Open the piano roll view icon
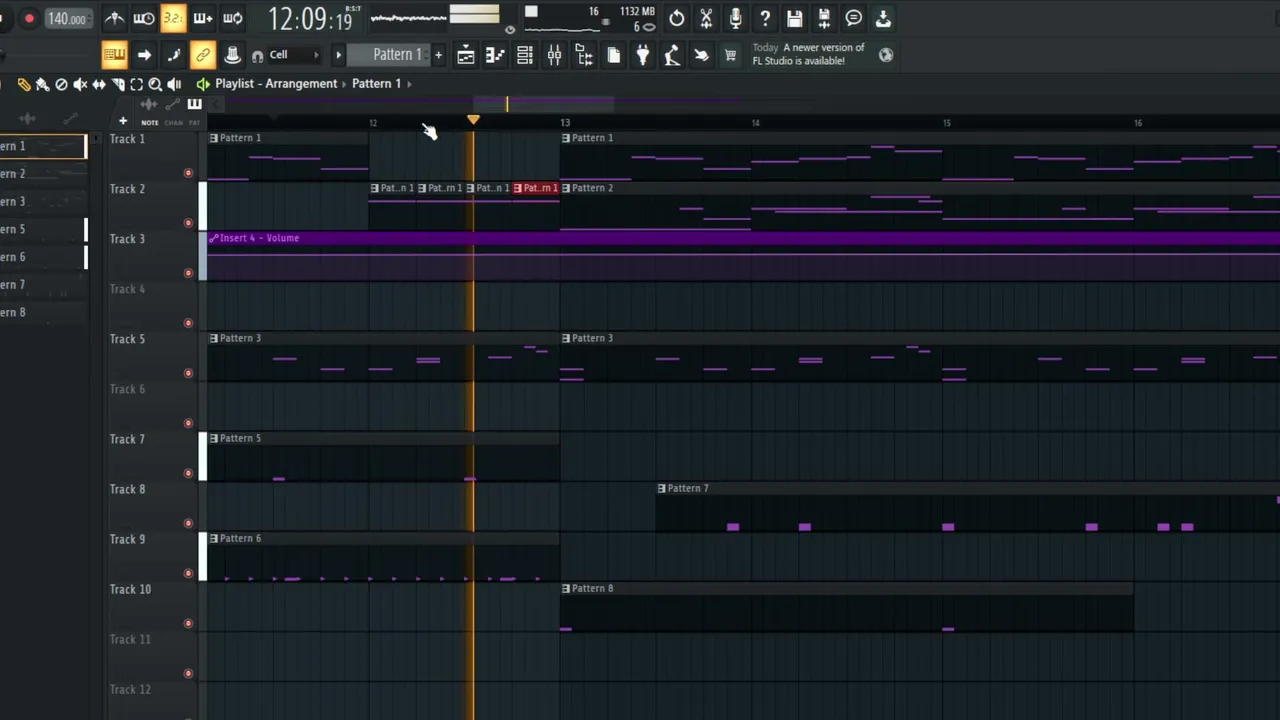Image resolution: width=1280 pixels, height=720 pixels. pyautogui.click(x=495, y=56)
